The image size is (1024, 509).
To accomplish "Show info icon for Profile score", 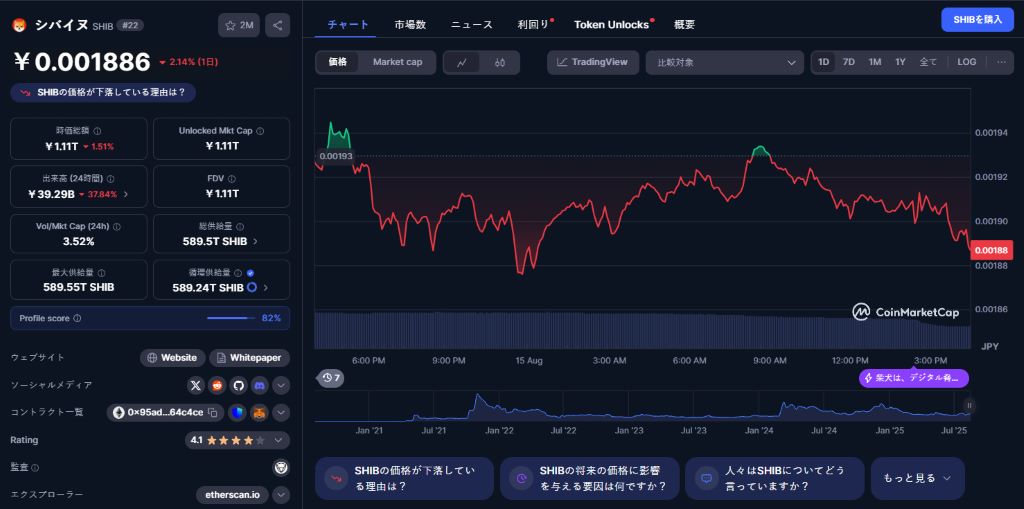I will (77, 318).
